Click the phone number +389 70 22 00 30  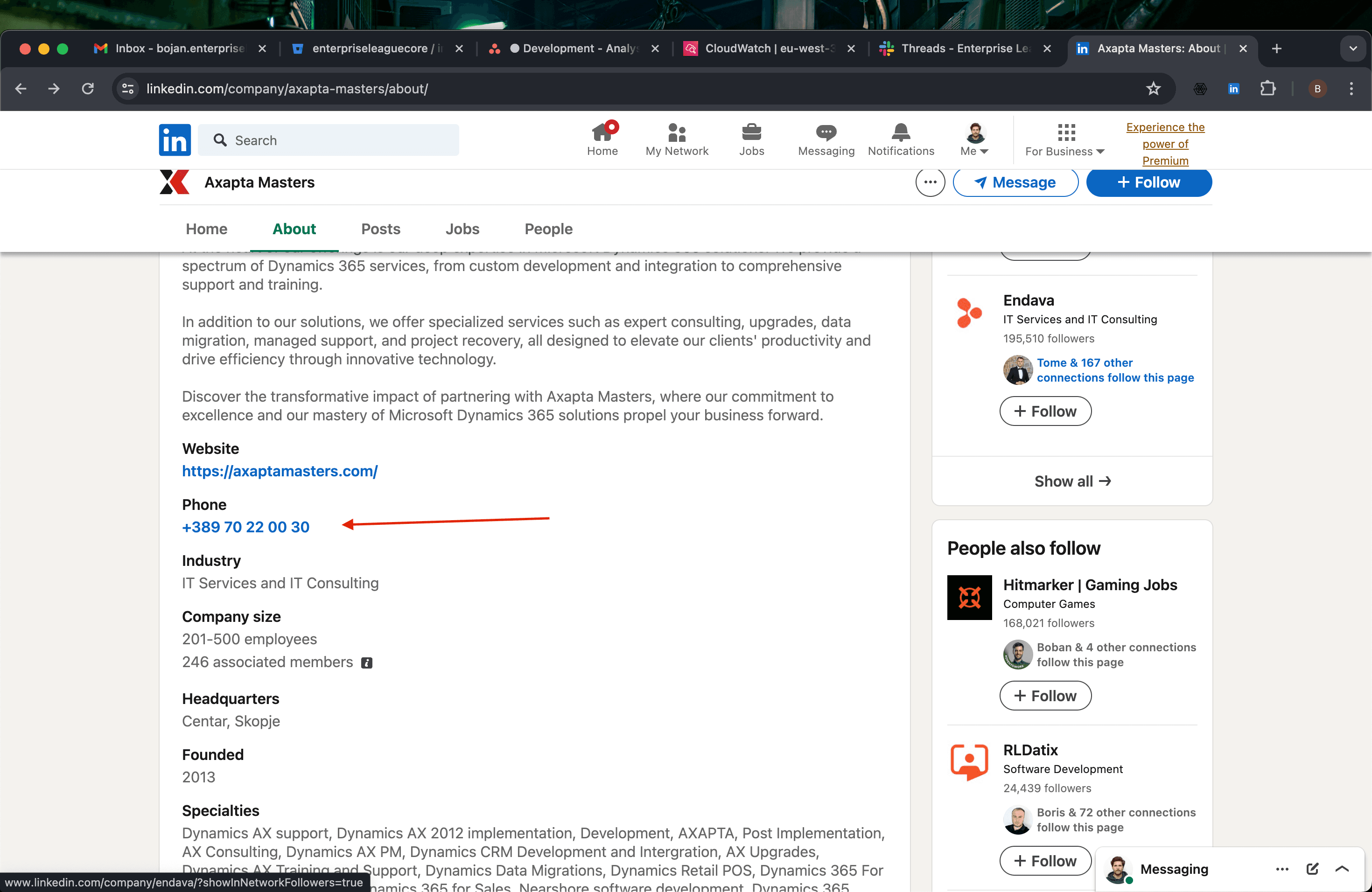(x=245, y=527)
